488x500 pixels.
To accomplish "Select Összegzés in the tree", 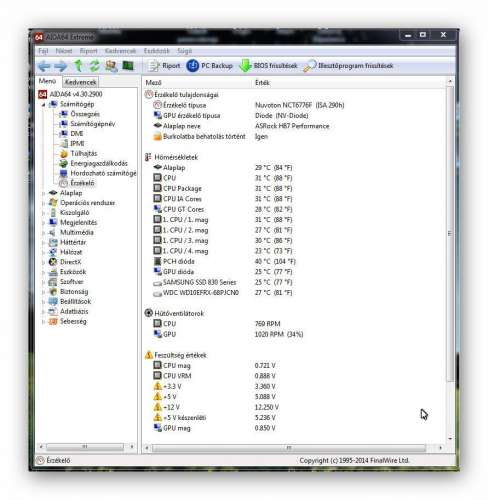I will coord(85,114).
